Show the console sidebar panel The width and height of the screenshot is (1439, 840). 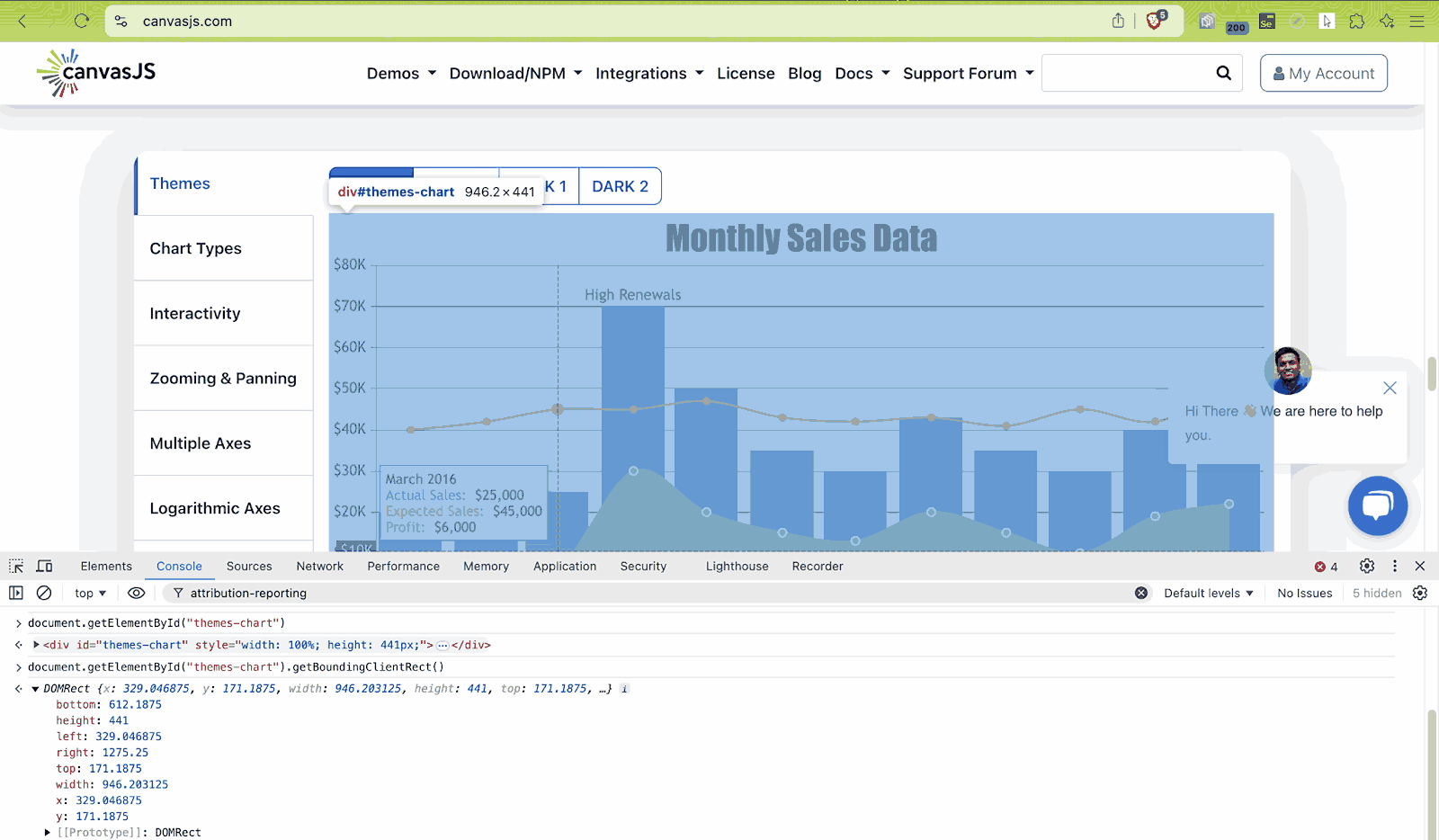(16, 593)
